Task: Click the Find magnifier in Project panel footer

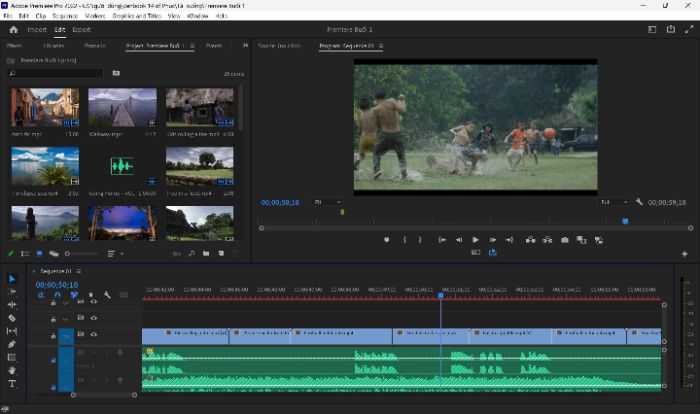Action: [x=192, y=253]
